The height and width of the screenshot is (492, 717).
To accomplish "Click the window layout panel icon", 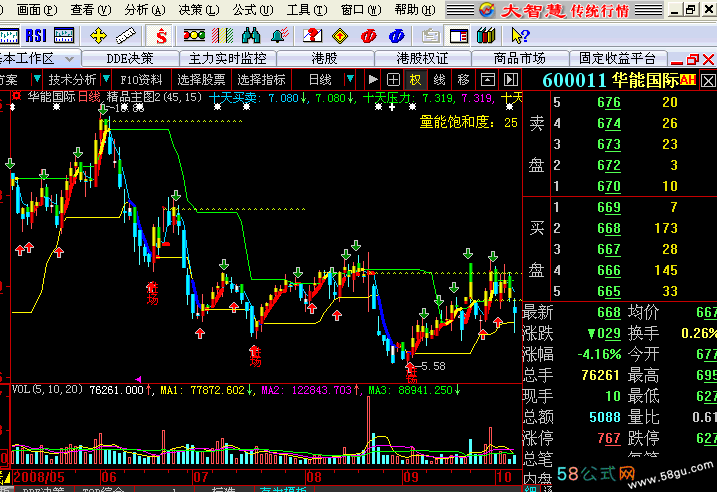I will [x=459, y=36].
